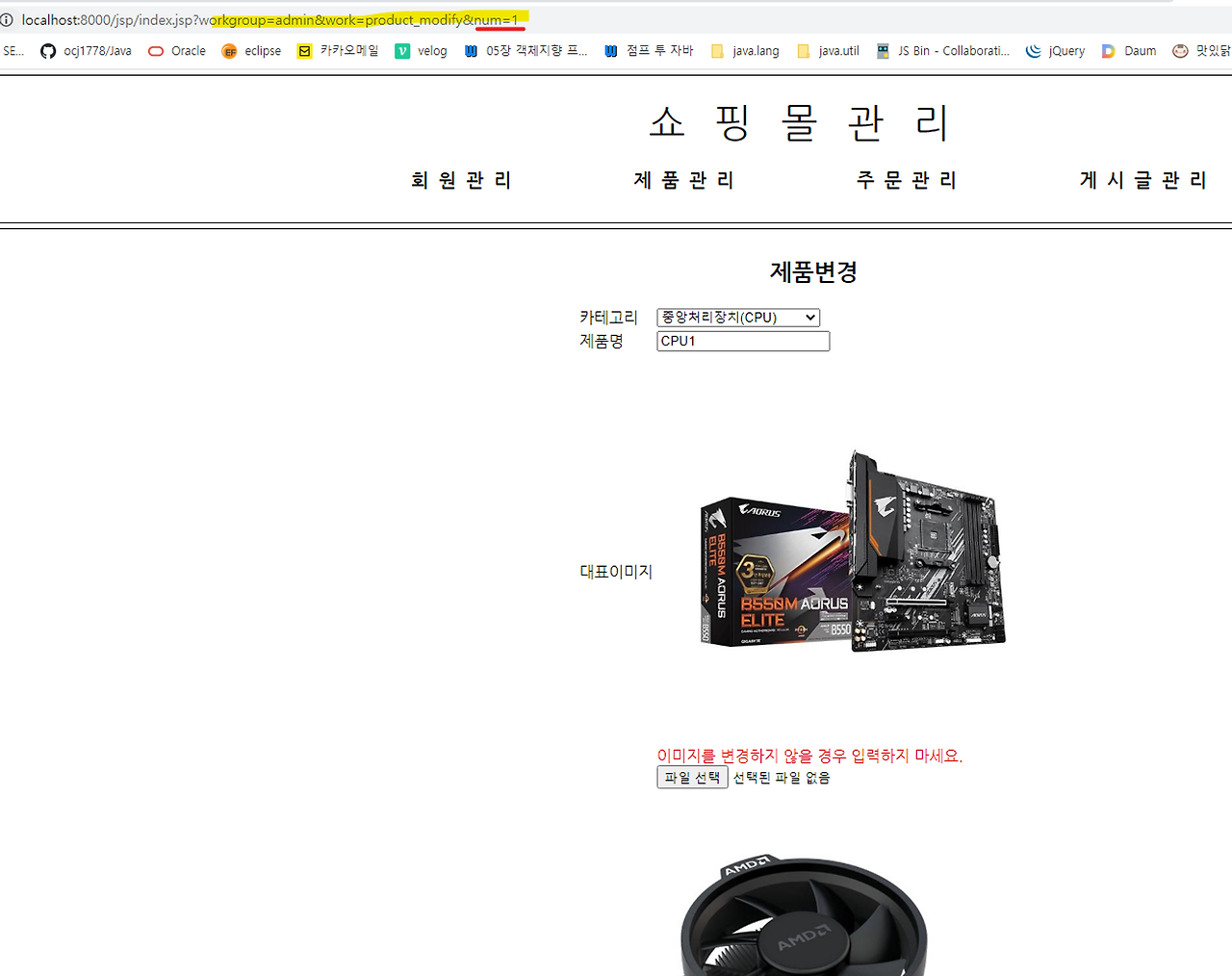Open the SE... bookmark
1232x976 pixels.
click(x=13, y=51)
